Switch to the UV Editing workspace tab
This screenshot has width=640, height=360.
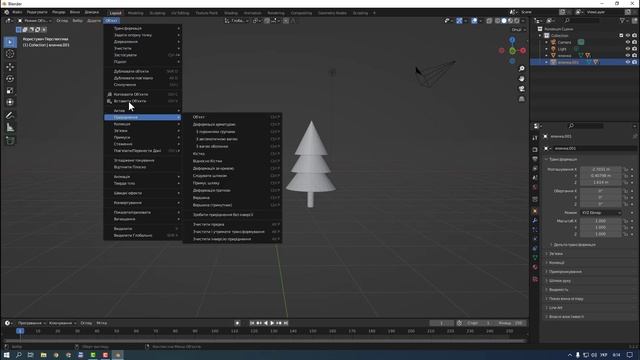pos(180,13)
